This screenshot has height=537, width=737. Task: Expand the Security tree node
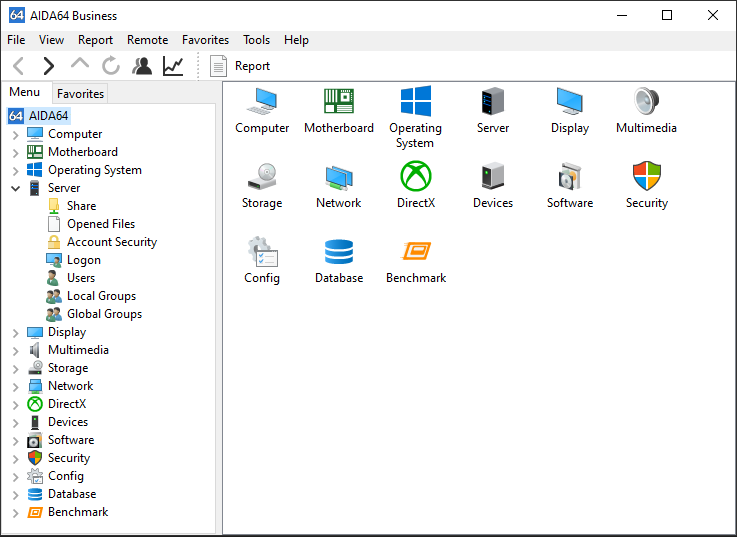coord(16,458)
